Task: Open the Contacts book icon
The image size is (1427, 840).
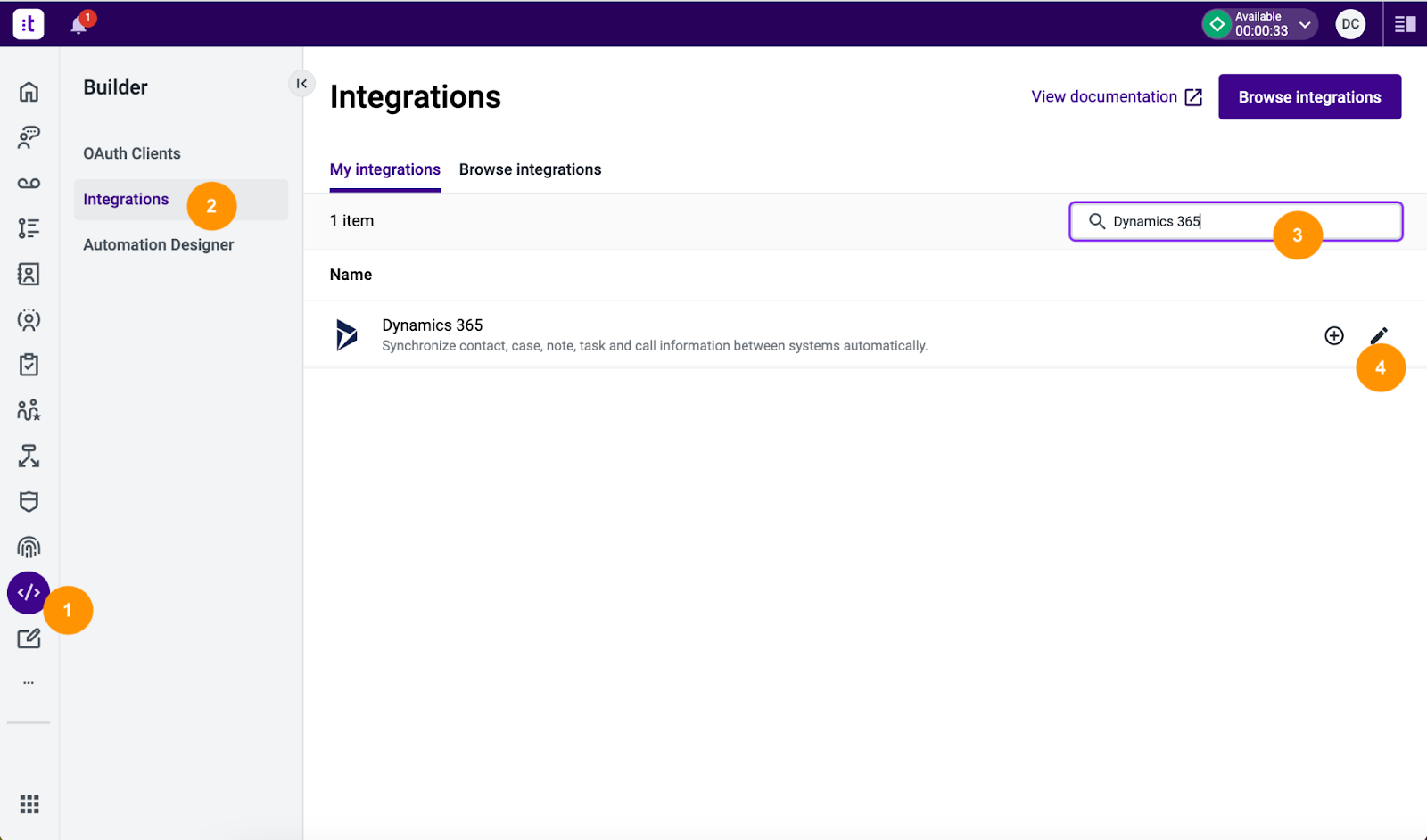Action: tap(29, 274)
